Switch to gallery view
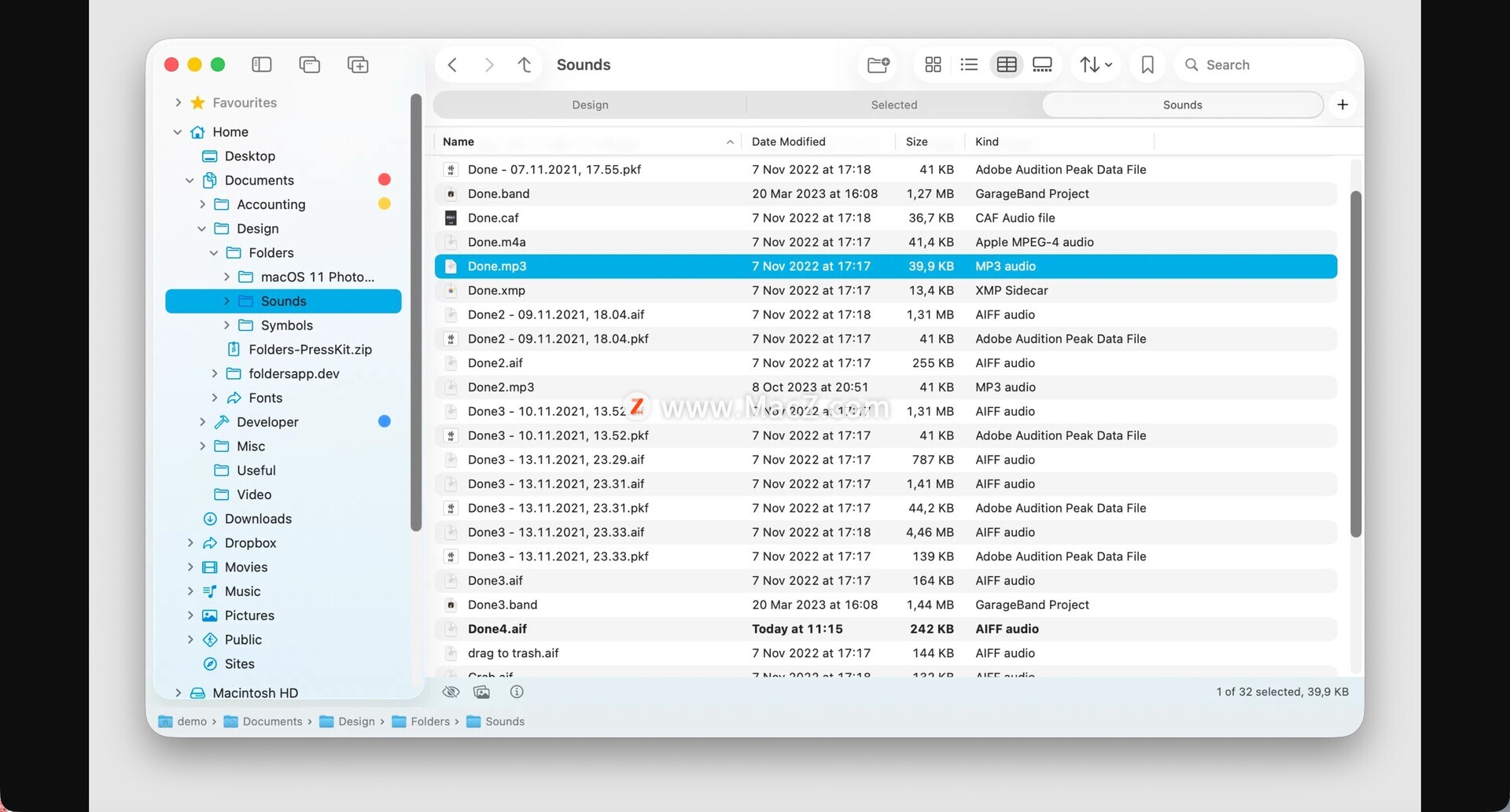1510x812 pixels. click(x=1042, y=64)
